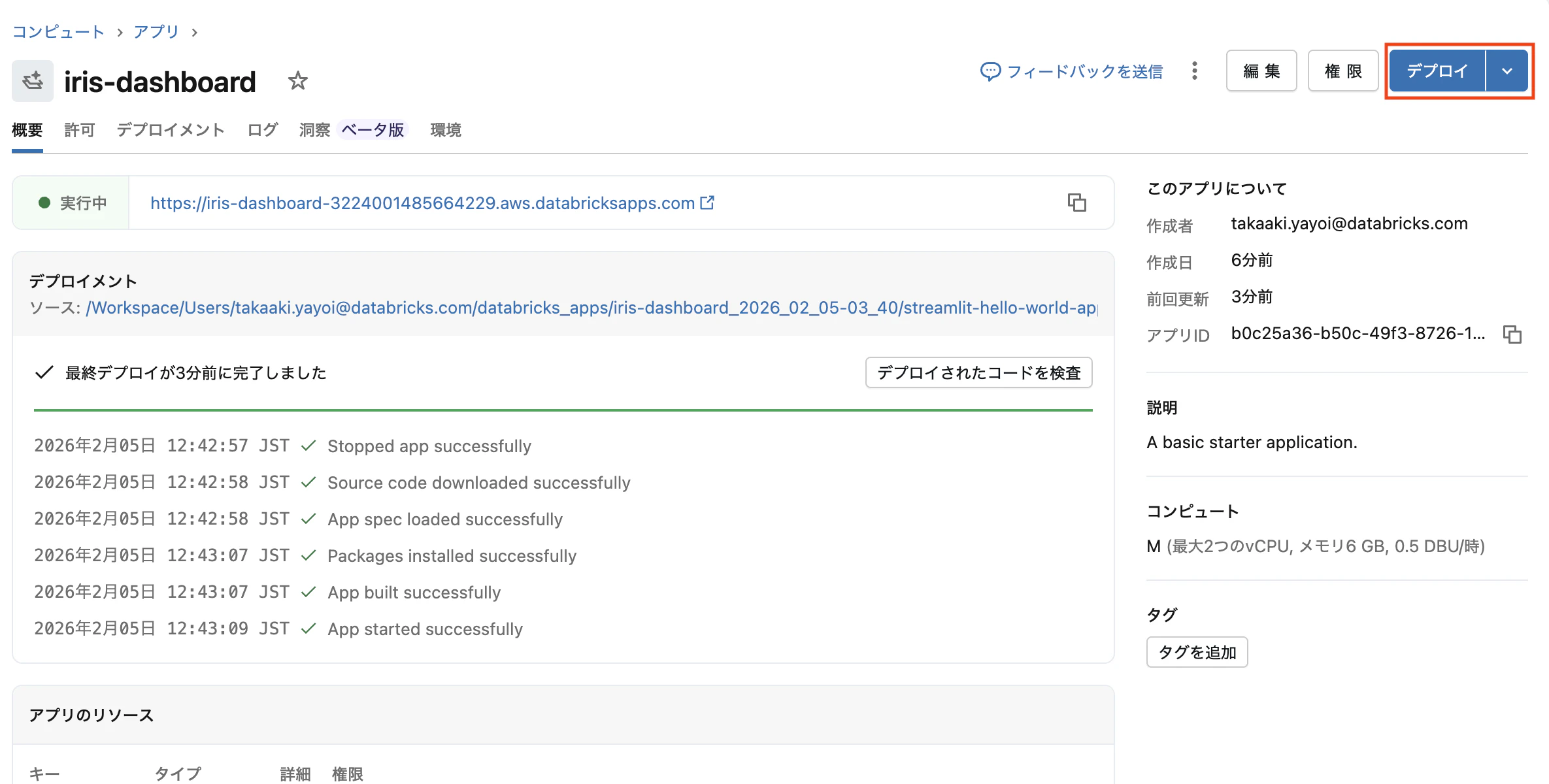Open the three-dot overflow menu
1549x784 pixels.
coord(1195,71)
